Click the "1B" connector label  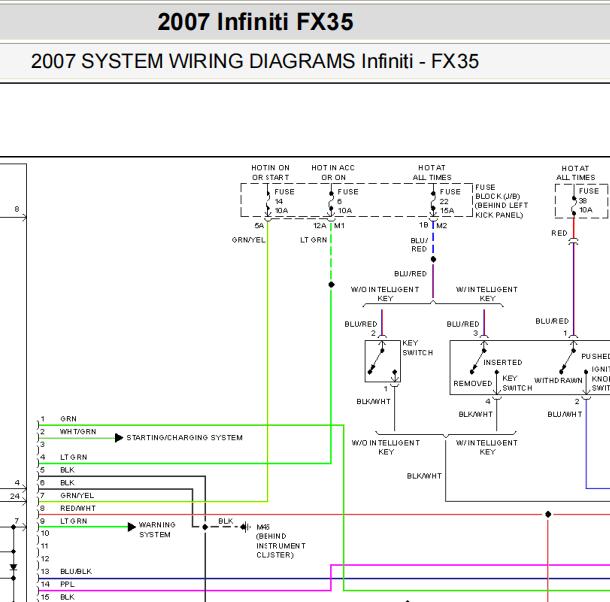pos(424,225)
